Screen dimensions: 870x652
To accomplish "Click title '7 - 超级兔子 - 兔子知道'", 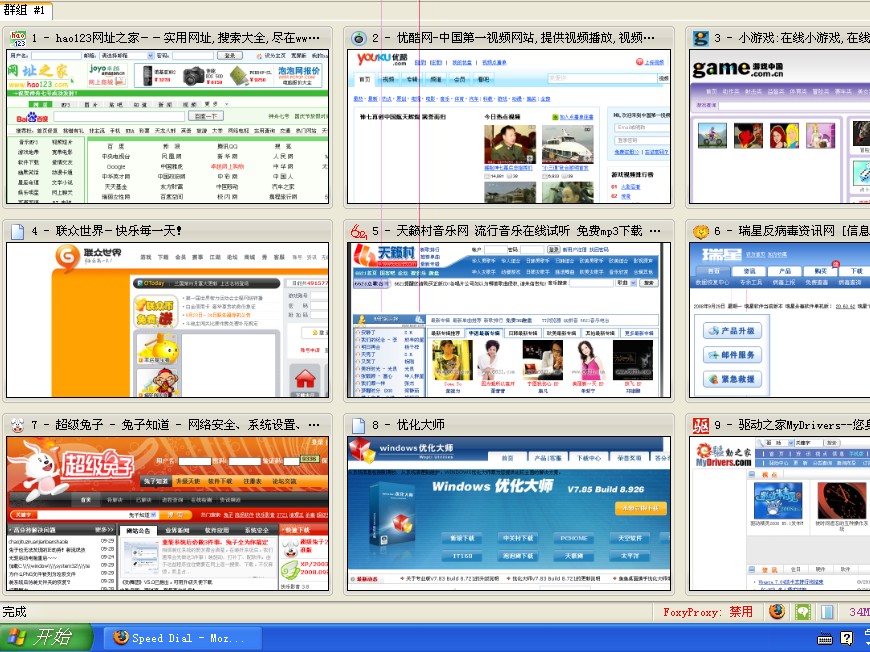I will [x=175, y=425].
